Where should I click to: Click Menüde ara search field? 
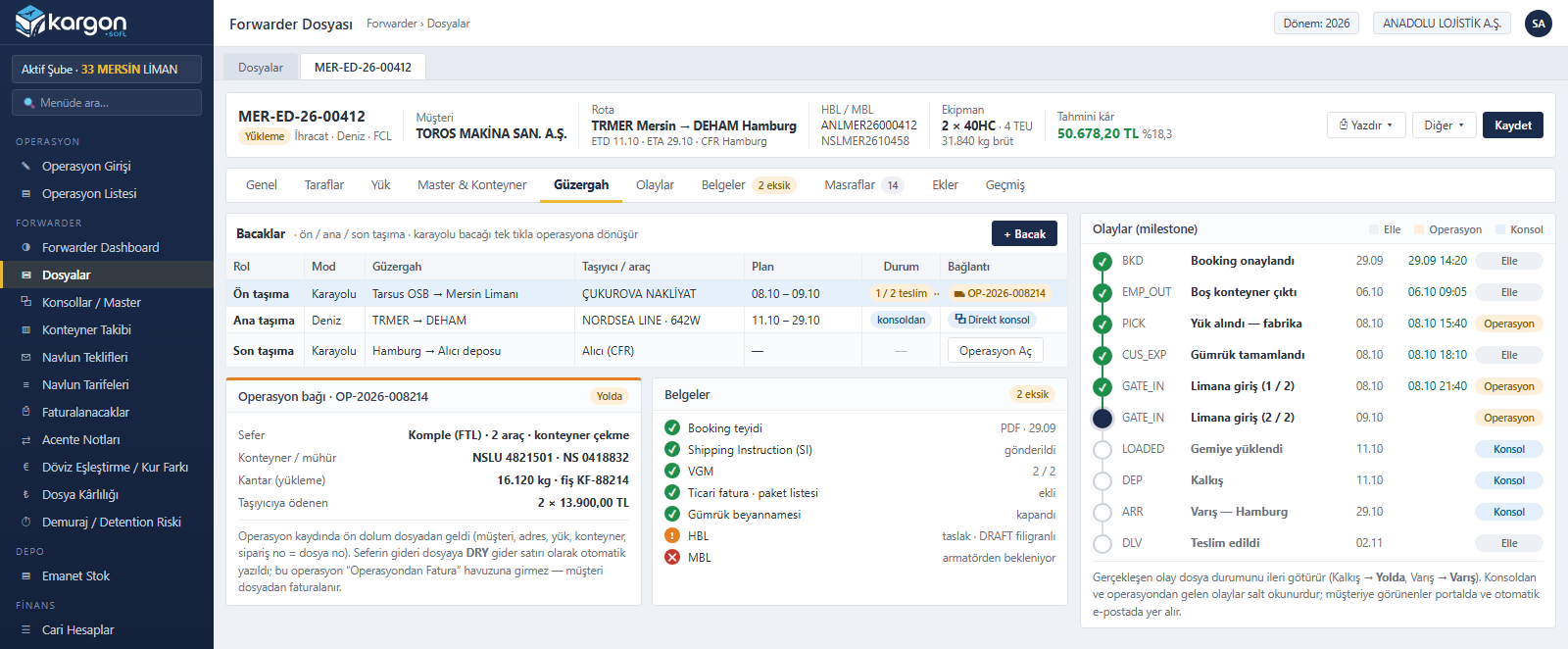107,102
